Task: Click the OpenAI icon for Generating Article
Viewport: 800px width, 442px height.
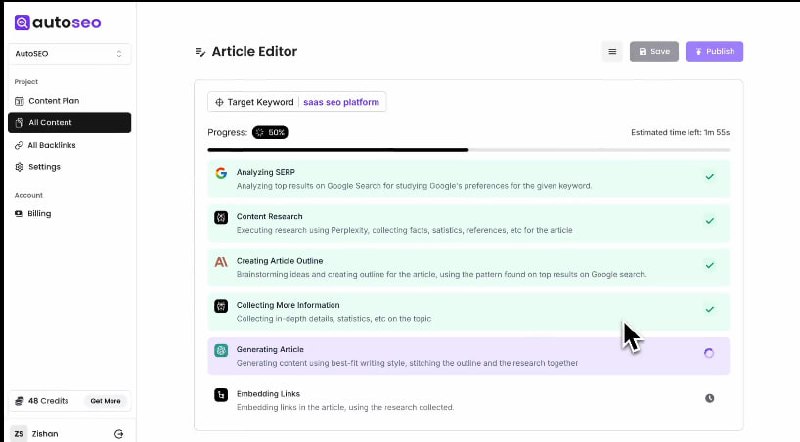Action: (x=221, y=351)
